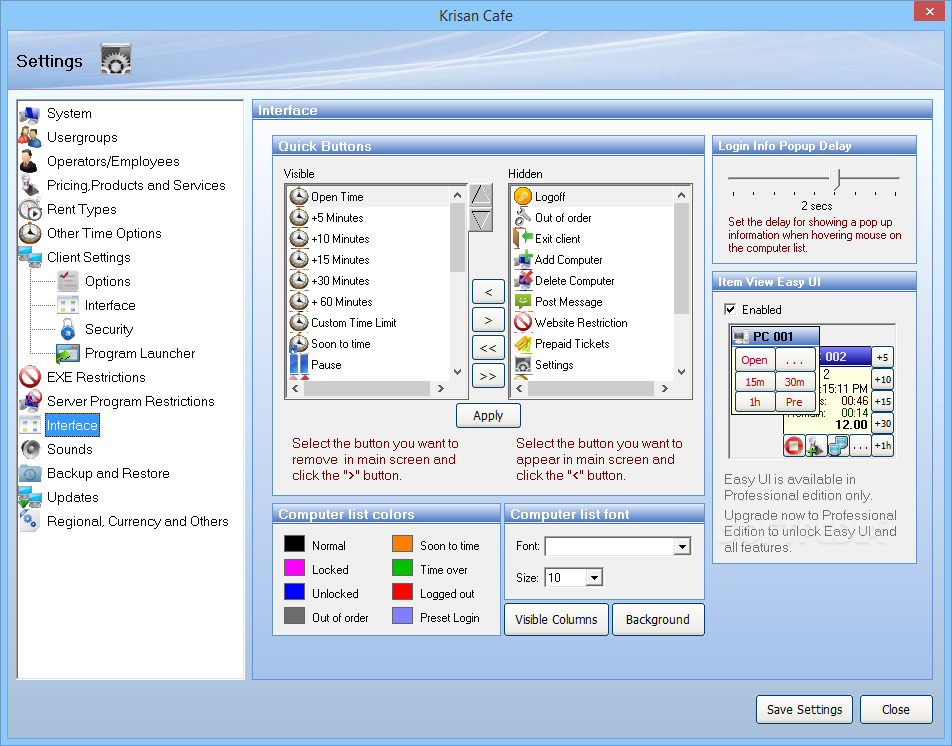Click the Security padlock icon

coord(68,330)
